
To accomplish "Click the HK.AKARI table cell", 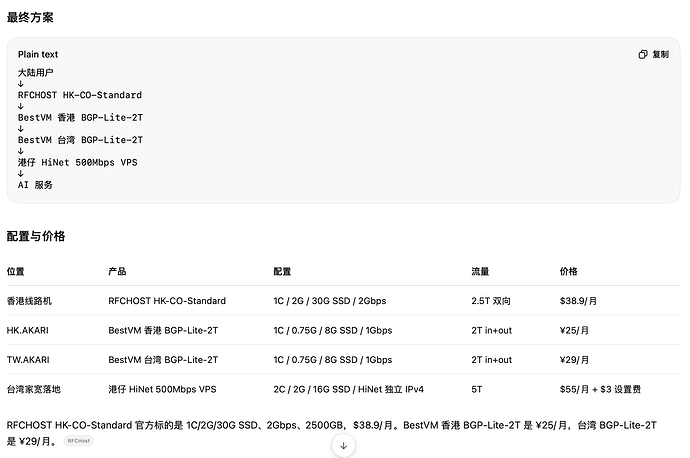I will pyautogui.click(x=28, y=330).
